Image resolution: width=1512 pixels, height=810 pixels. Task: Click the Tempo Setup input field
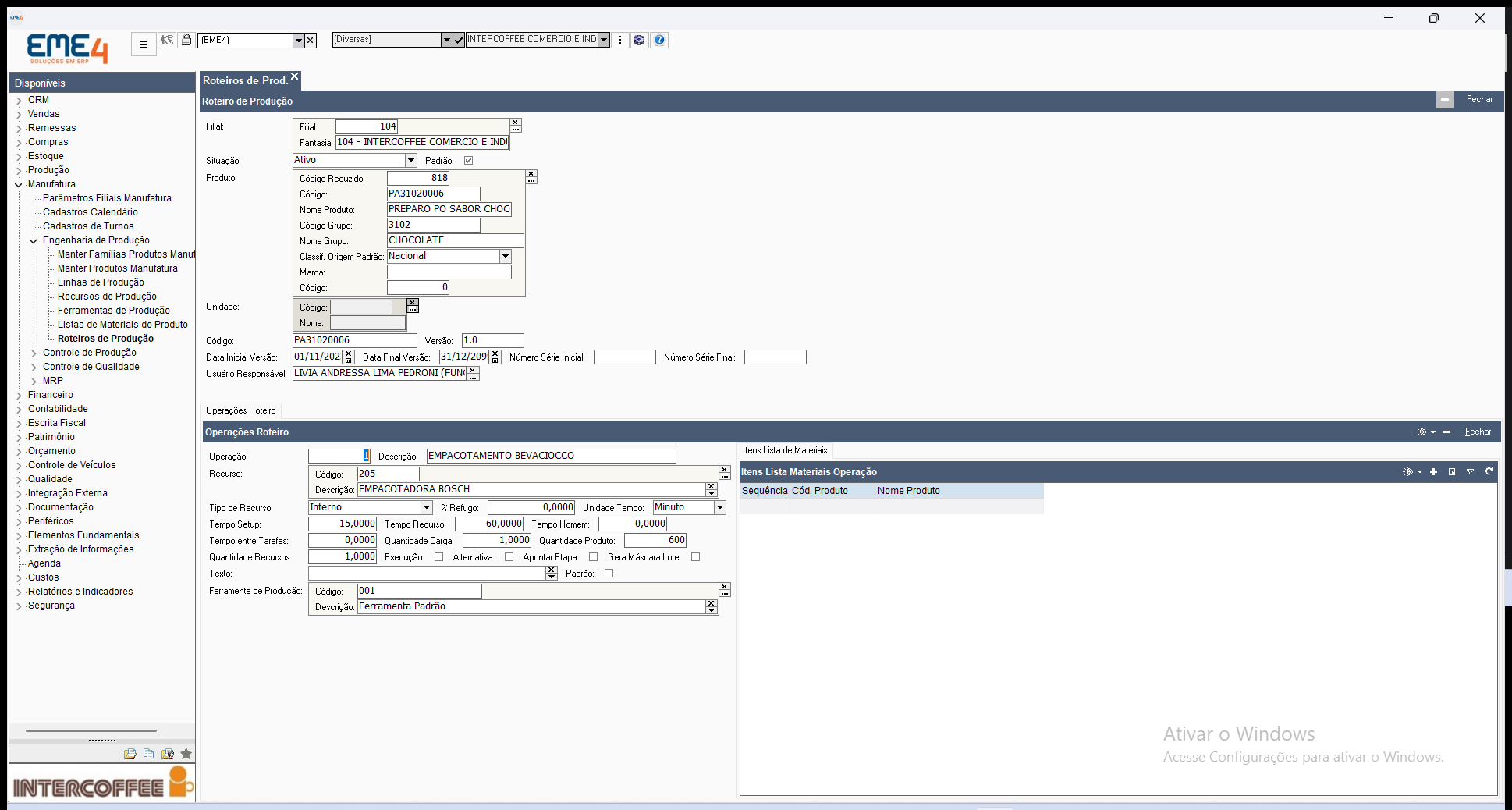343,524
